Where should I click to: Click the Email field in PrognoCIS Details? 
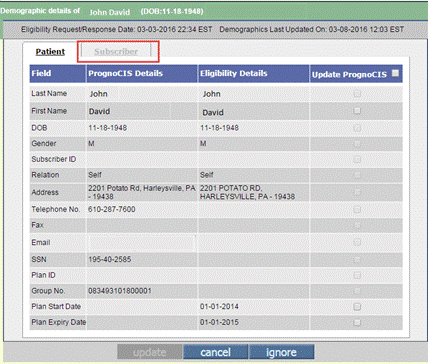click(142, 243)
